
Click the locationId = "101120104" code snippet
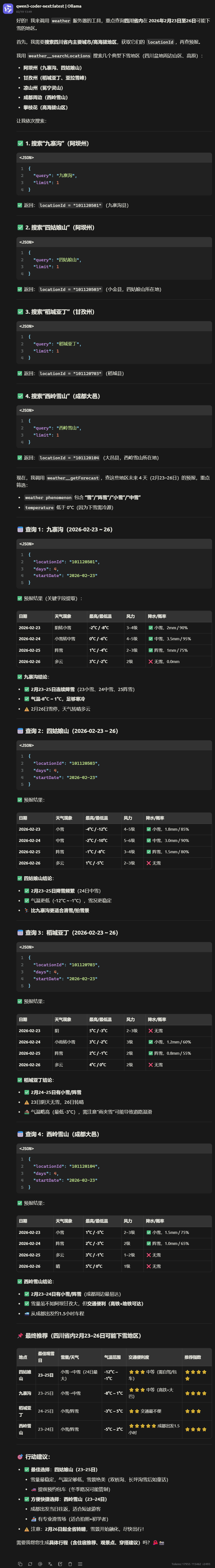tap(69, 458)
